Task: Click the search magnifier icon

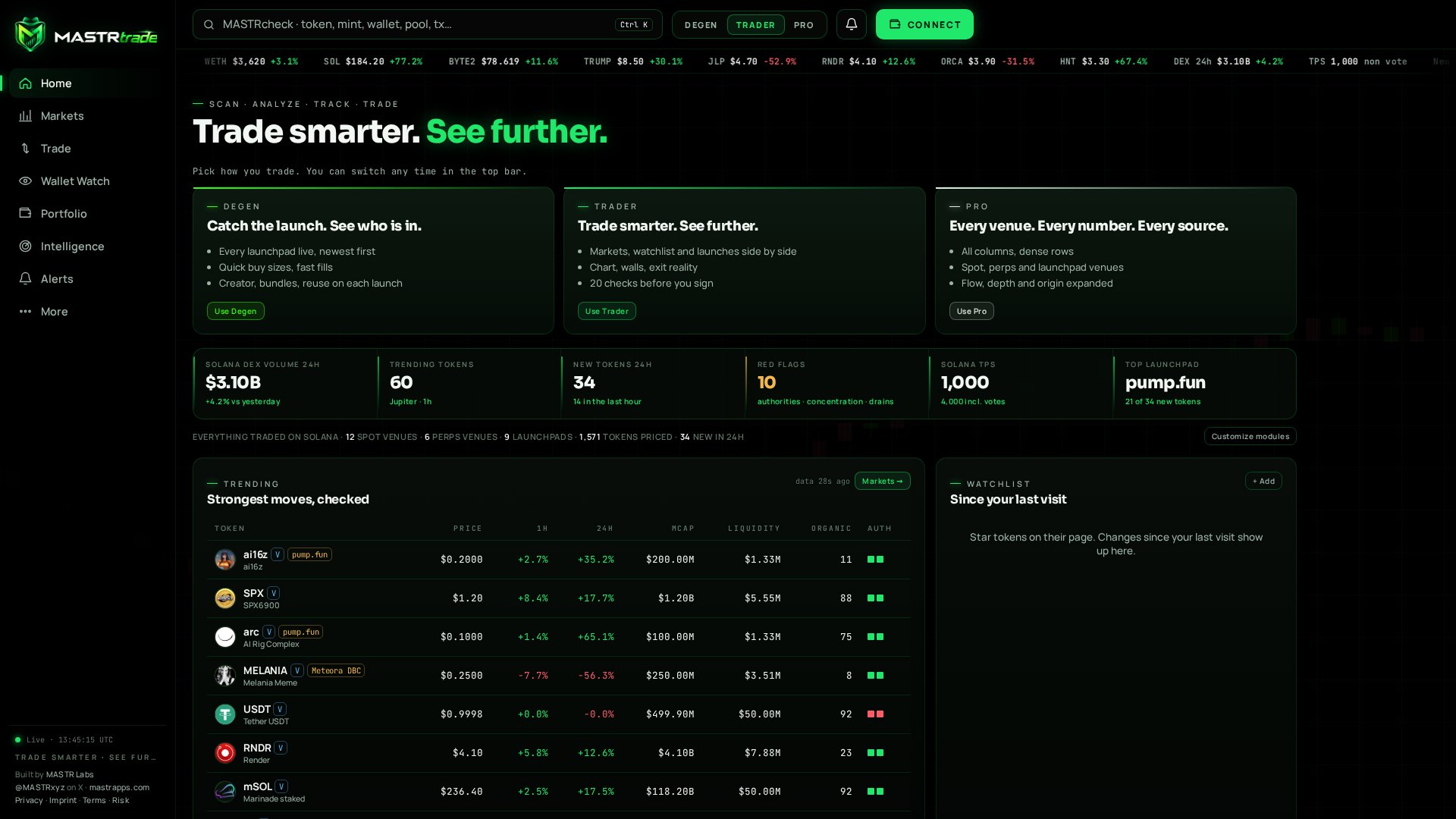Action: pos(209,24)
